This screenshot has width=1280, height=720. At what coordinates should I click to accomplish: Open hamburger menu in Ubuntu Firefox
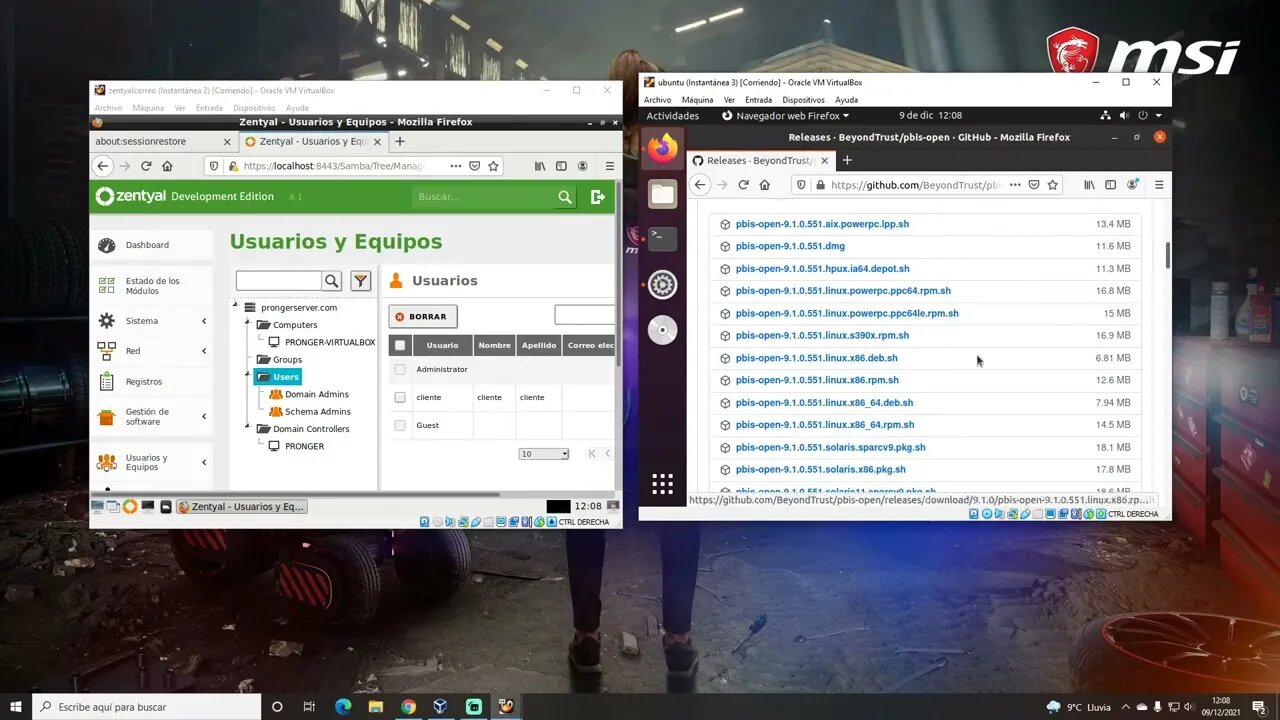point(1159,185)
